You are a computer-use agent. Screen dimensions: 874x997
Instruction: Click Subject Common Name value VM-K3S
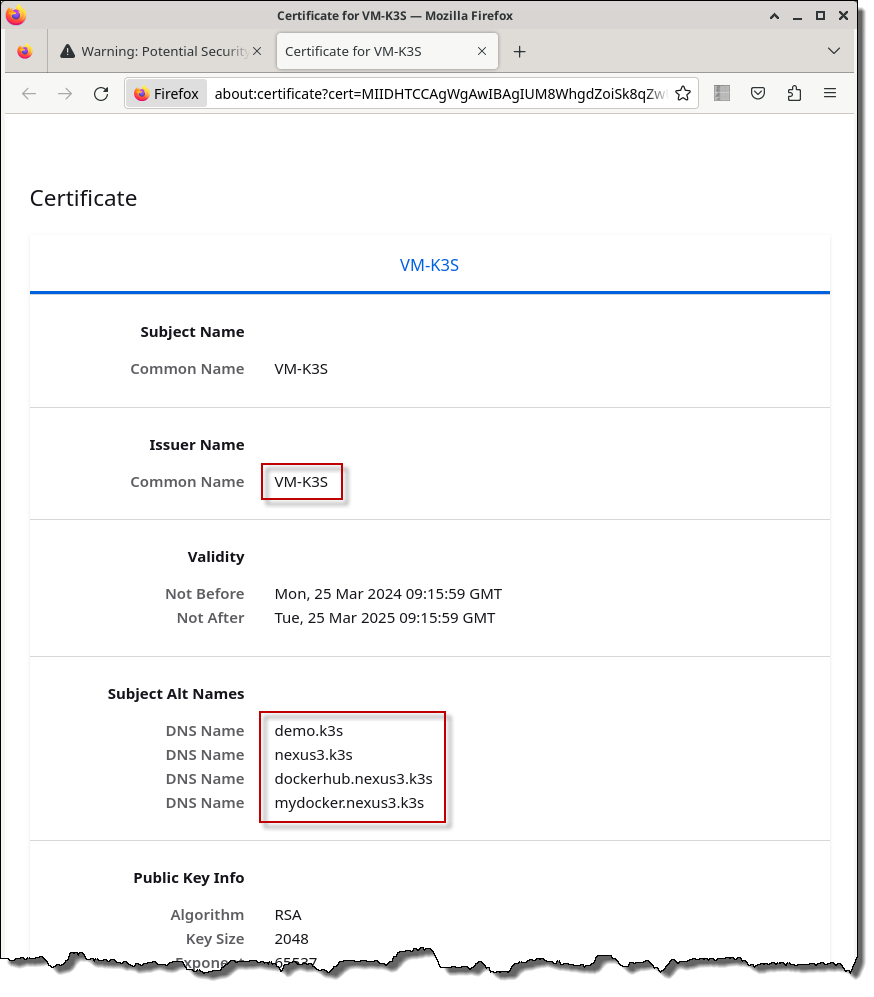(301, 369)
